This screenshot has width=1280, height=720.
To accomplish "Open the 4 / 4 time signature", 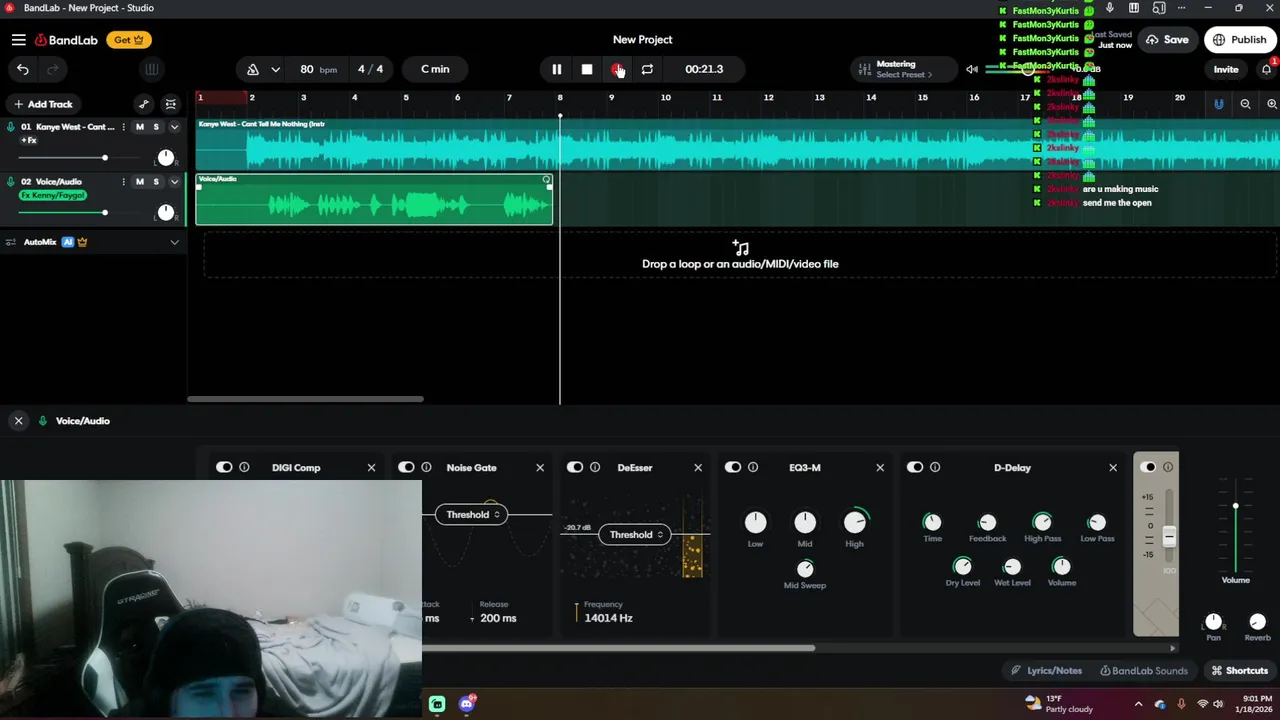I will [x=371, y=69].
